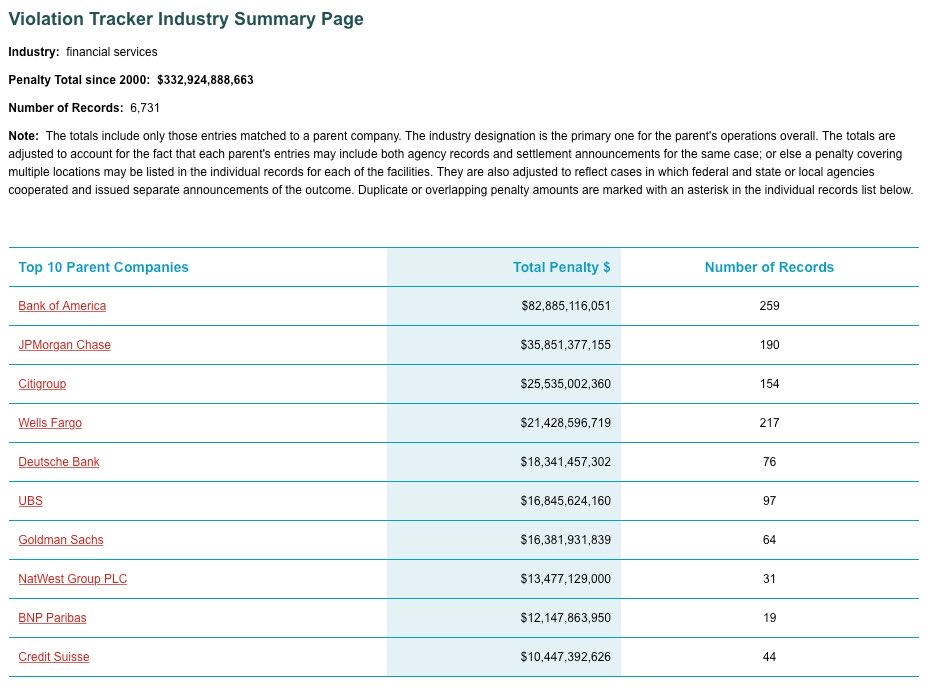Click the bold Note: label
938x689 pixels.
point(23,136)
